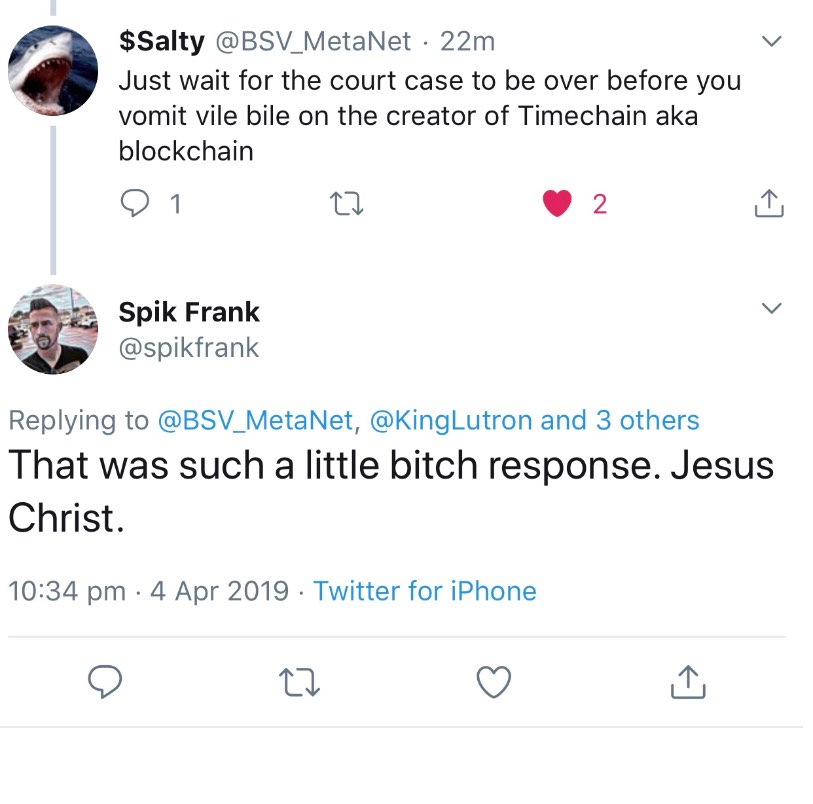
Task: Open $Salty's shark profile picture
Action: point(52,69)
